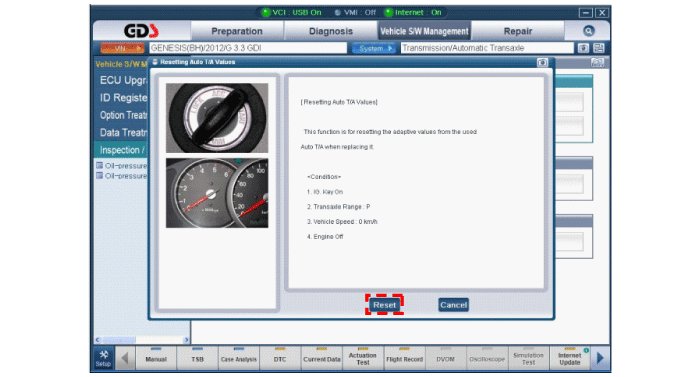Open Current Data in bottom toolbar
Viewport: 700px width, 377px height.
(x=321, y=359)
